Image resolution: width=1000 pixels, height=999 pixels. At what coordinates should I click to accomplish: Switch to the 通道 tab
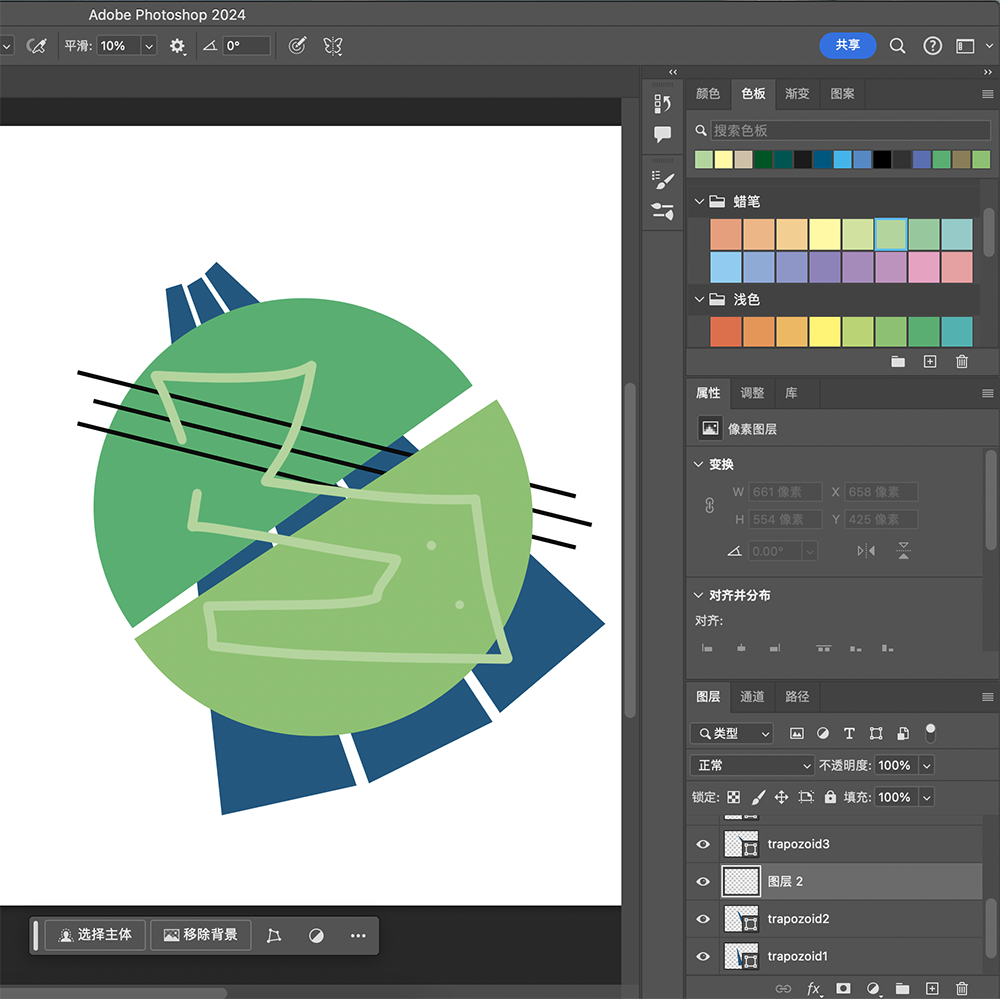752,696
